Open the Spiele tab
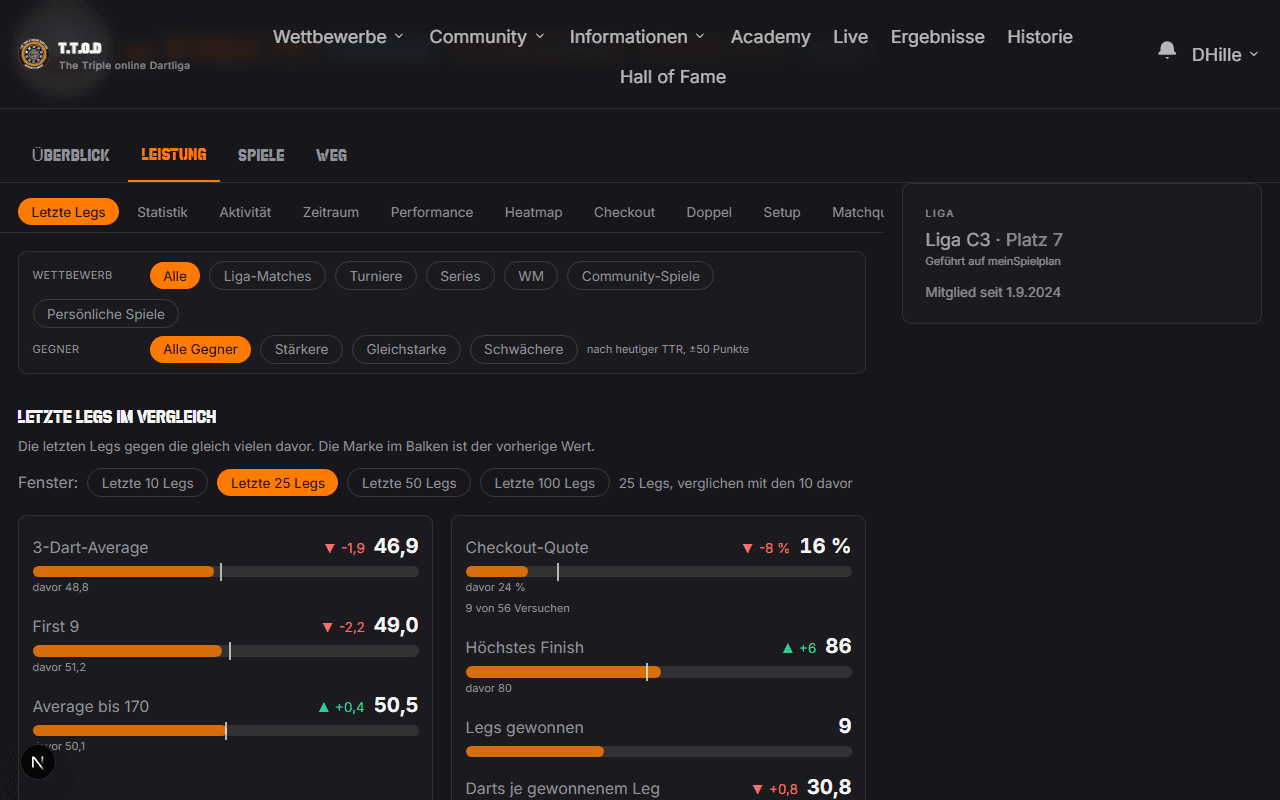 tap(261, 155)
